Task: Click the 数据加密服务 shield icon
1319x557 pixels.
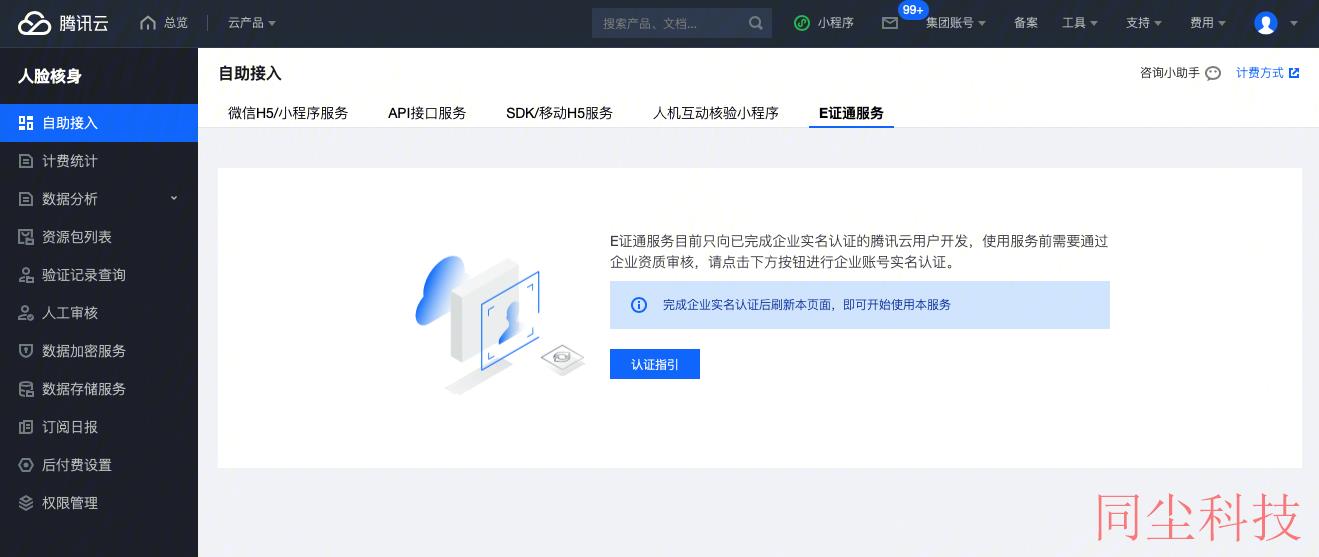Action: (26, 351)
